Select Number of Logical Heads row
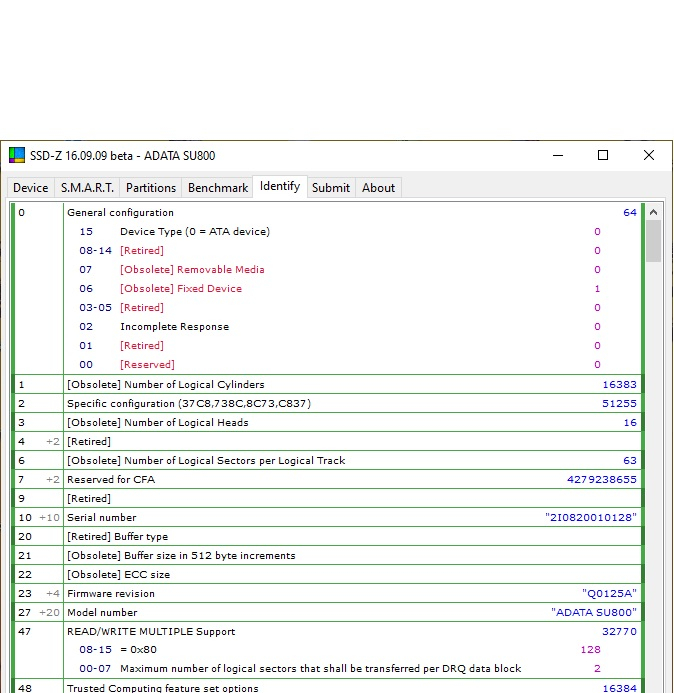The height and width of the screenshot is (693, 674). [x=327, y=423]
